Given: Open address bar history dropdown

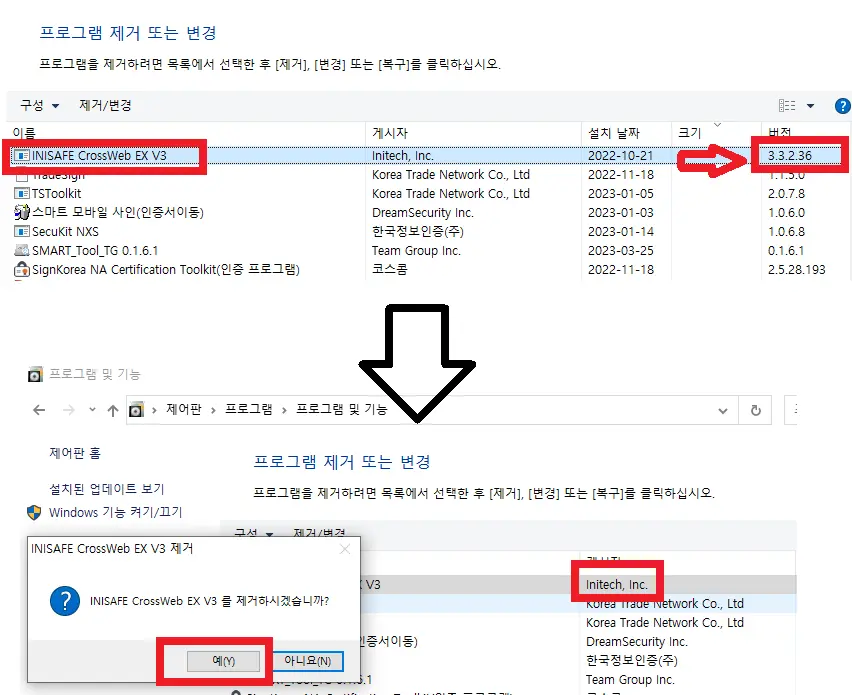Looking at the screenshot, I should 723,411.
